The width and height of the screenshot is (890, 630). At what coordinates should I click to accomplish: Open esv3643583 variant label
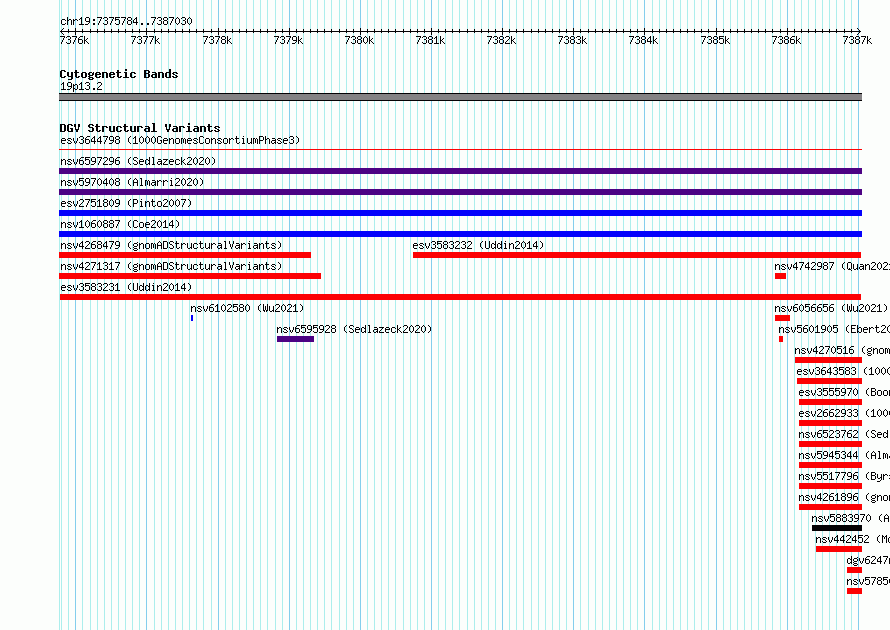pos(843,371)
